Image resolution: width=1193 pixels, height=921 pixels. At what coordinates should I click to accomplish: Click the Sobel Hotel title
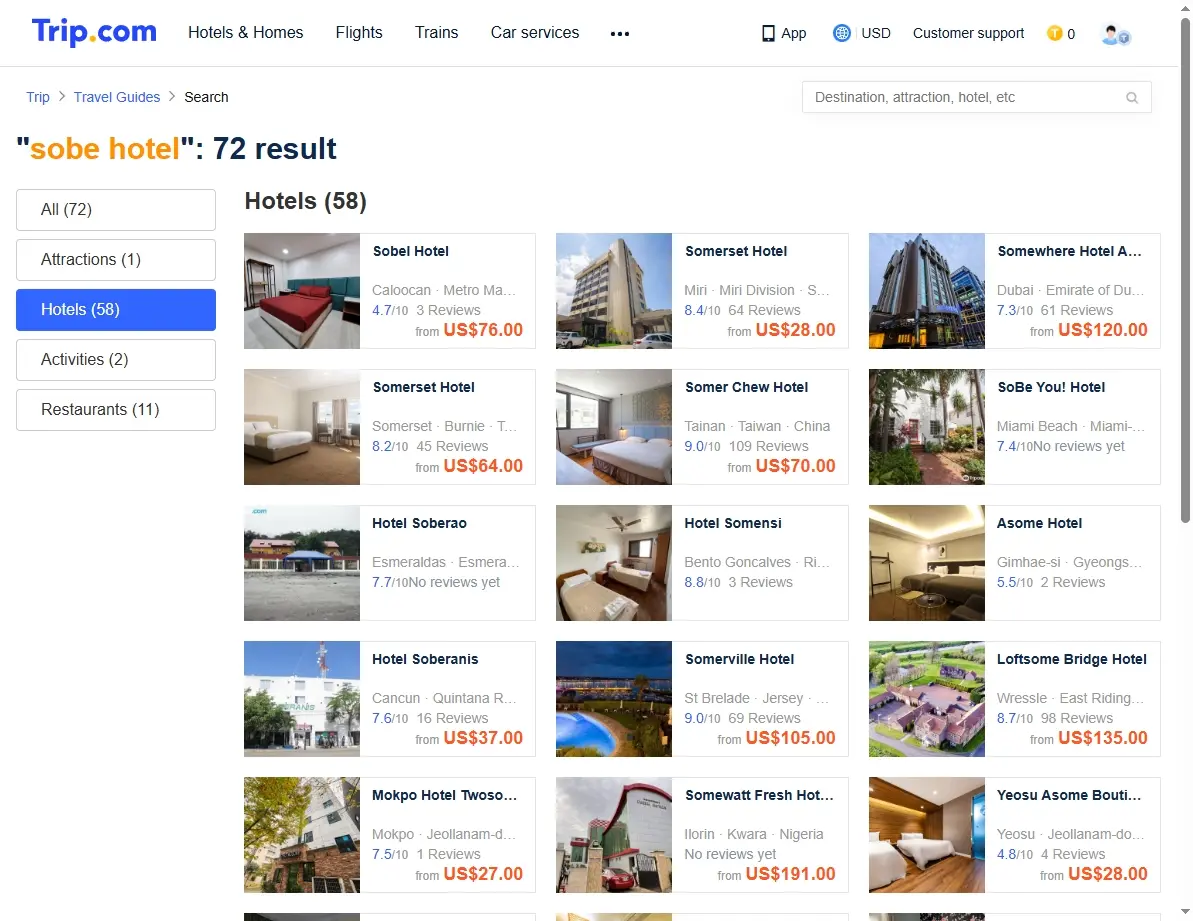(411, 252)
